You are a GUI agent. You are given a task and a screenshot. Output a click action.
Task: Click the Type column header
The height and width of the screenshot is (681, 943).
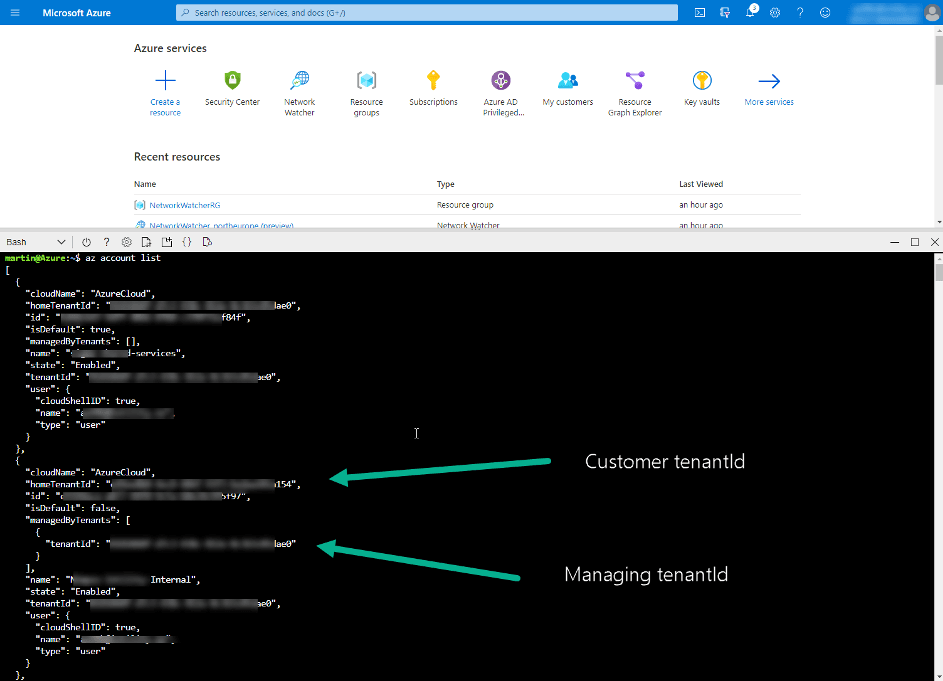tap(446, 184)
